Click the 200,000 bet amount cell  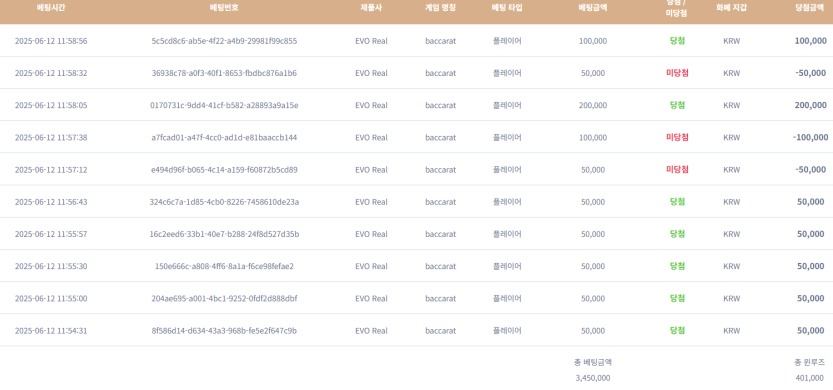click(x=593, y=105)
